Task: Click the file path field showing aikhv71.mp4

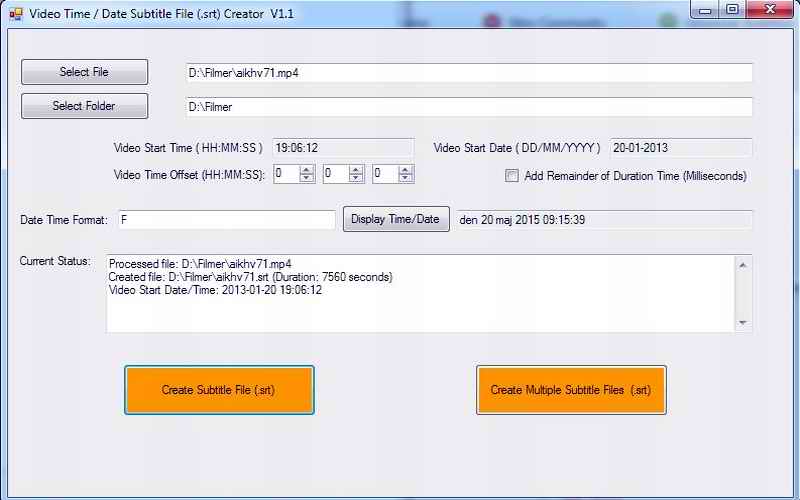Action: (x=468, y=73)
